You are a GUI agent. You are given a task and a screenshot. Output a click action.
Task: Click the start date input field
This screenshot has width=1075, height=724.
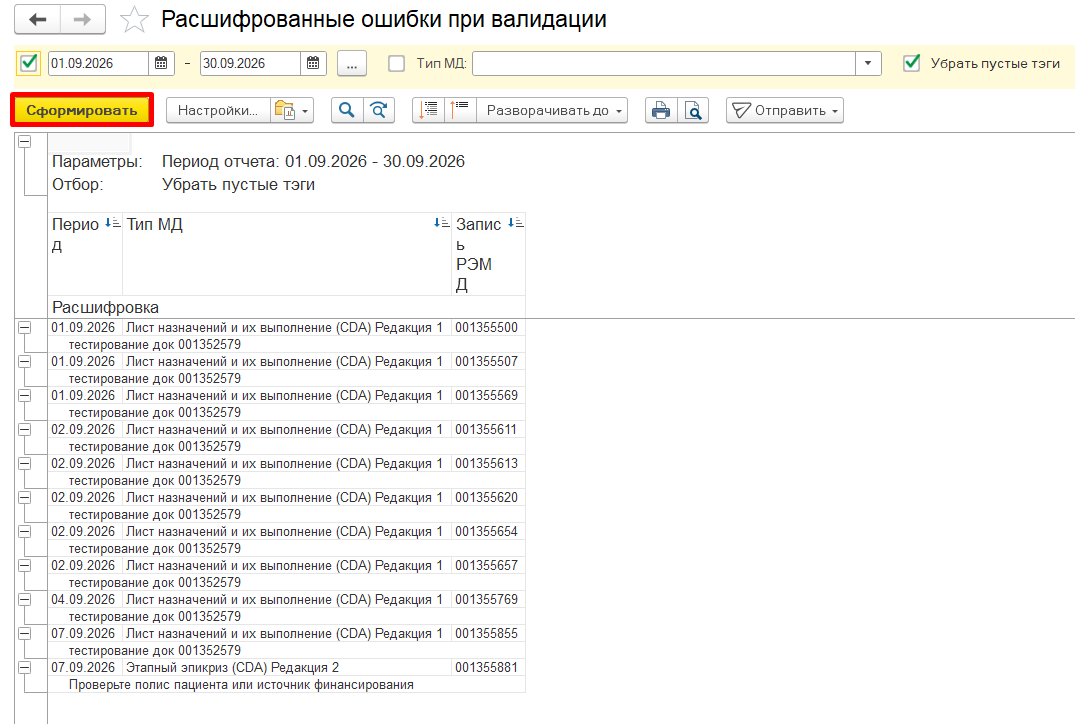(x=98, y=63)
